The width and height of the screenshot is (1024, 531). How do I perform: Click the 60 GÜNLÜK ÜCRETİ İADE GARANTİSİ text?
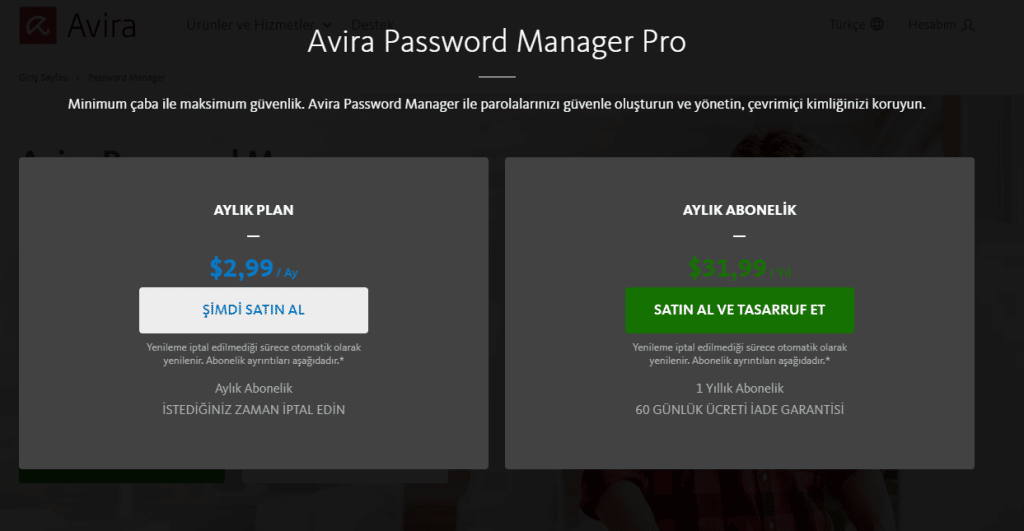click(739, 410)
